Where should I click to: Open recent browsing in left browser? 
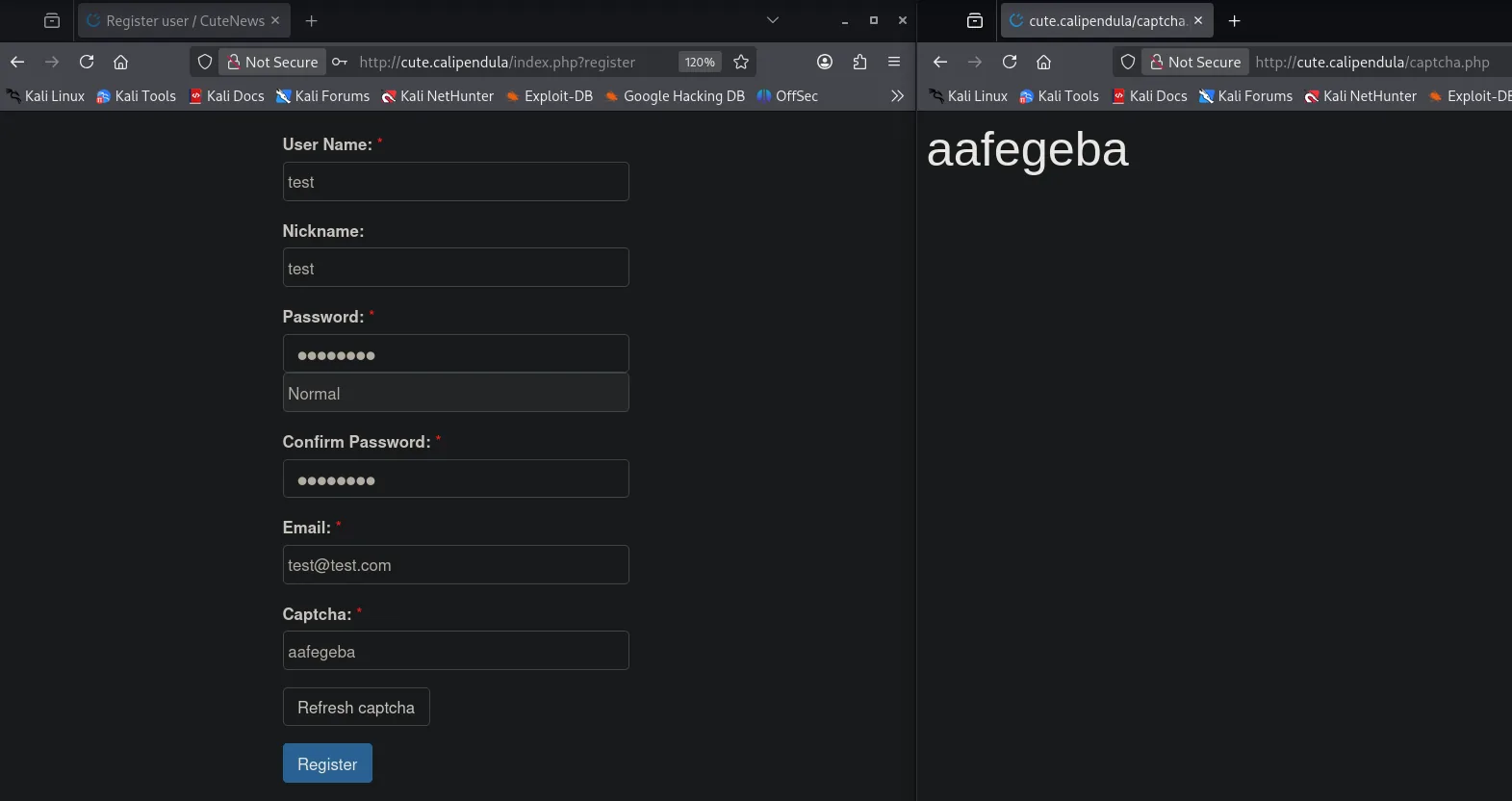coord(52,20)
